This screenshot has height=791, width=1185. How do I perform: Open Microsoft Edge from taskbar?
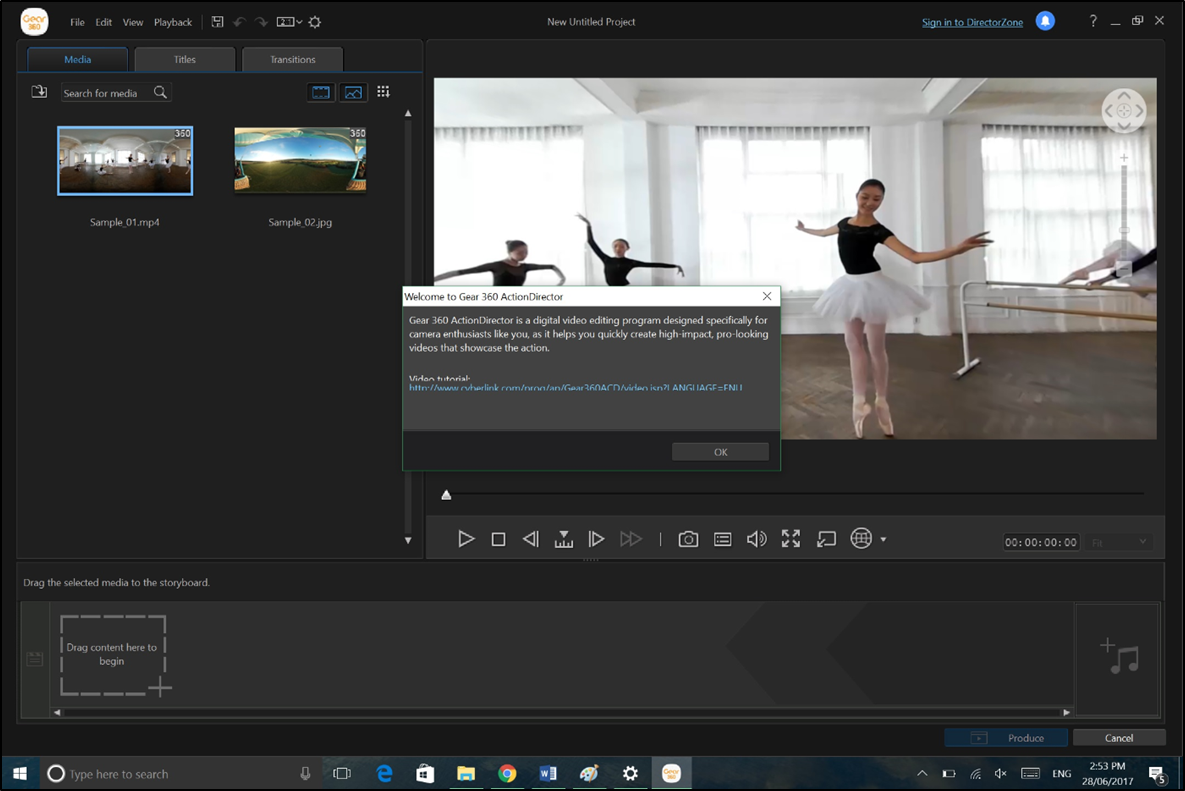385,774
